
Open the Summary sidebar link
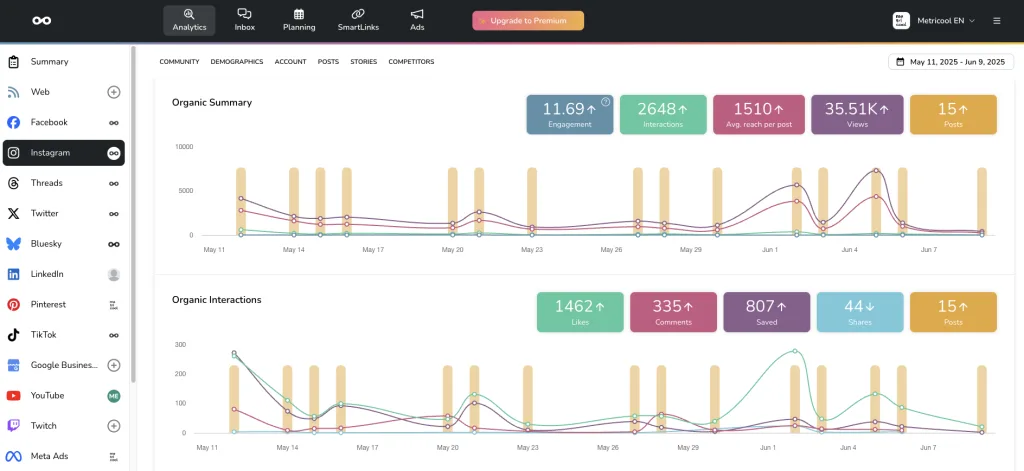click(49, 62)
